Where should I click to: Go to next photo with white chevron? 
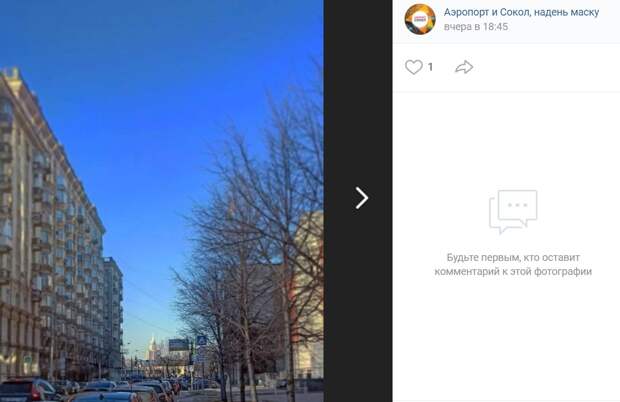point(361,198)
